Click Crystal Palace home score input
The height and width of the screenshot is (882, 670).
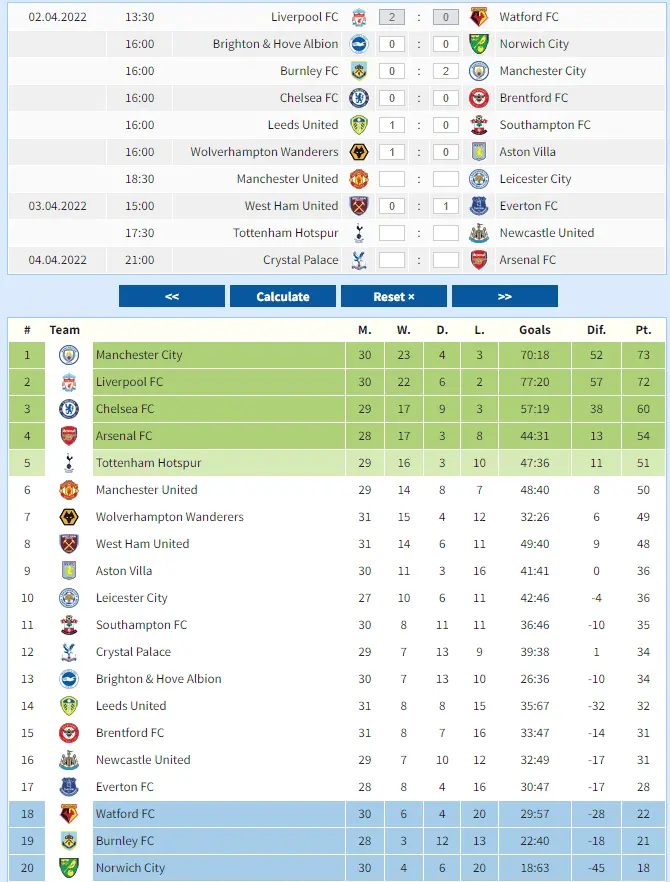(x=392, y=260)
